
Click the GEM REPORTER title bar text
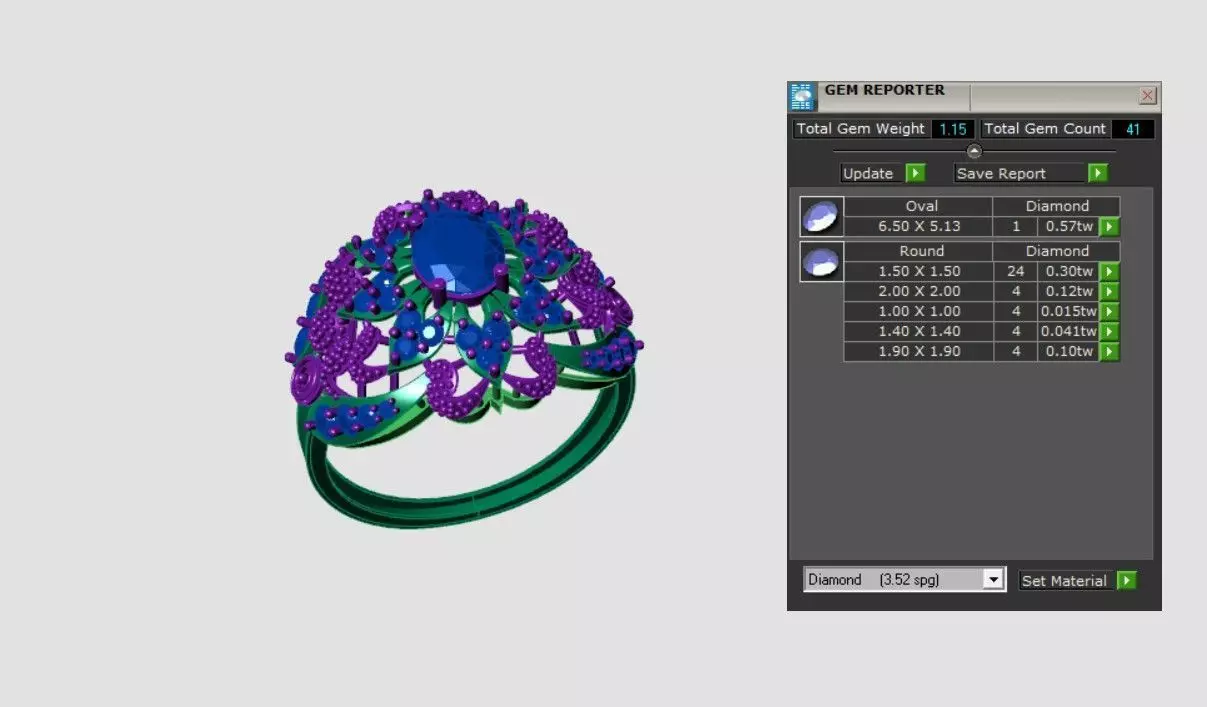(x=884, y=90)
